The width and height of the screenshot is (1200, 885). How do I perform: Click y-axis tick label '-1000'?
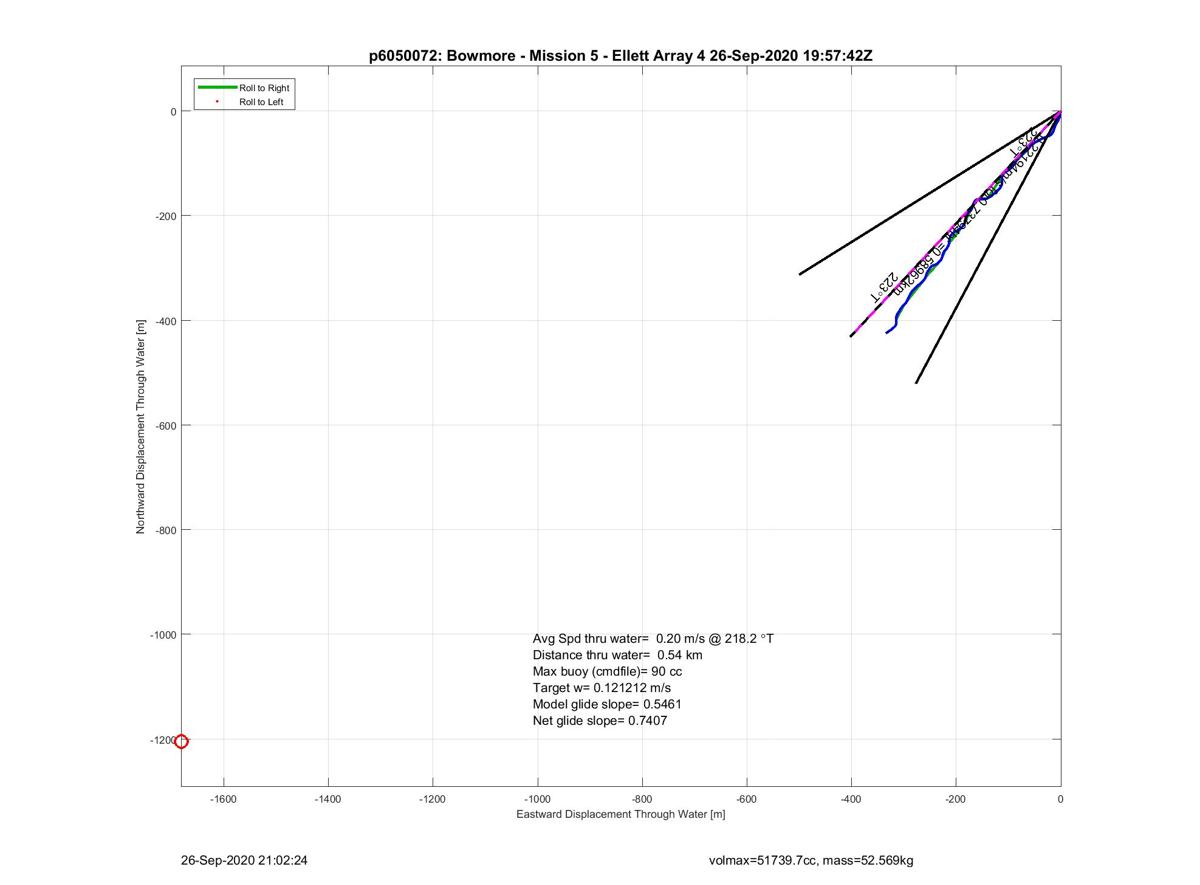click(163, 635)
